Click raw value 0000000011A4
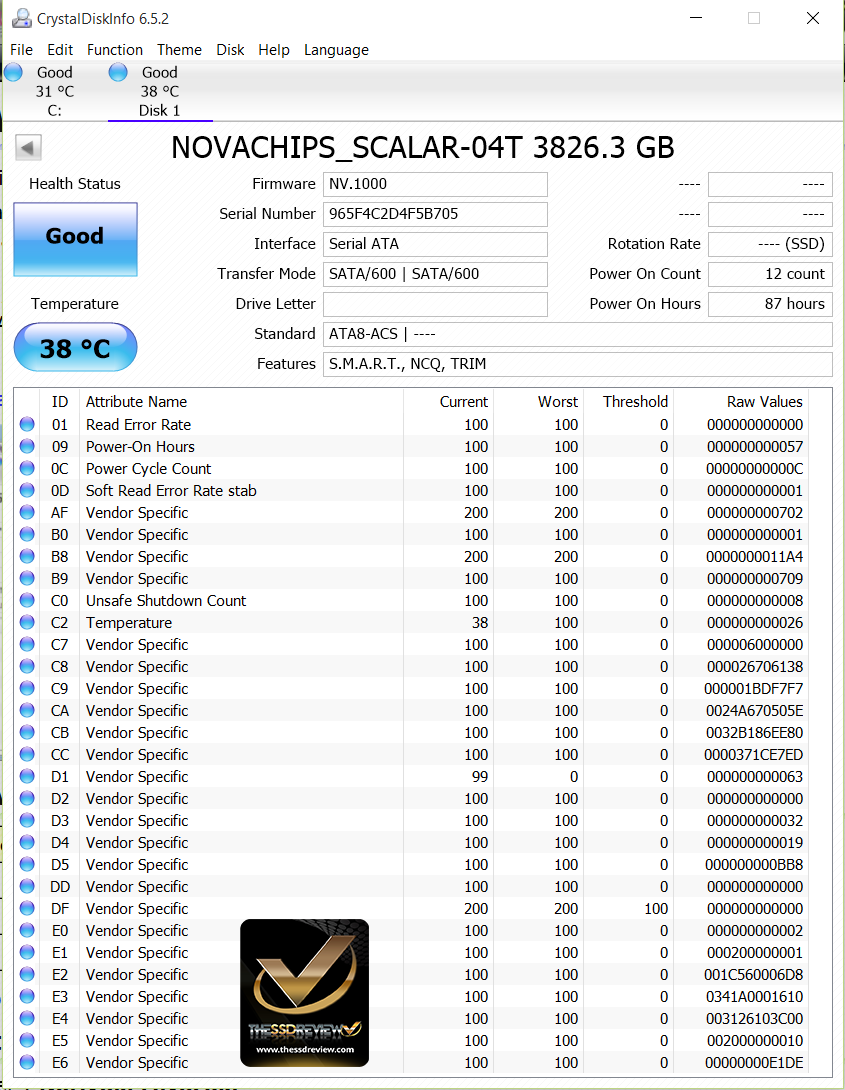Screen dimensions: 845x1090 (755, 557)
